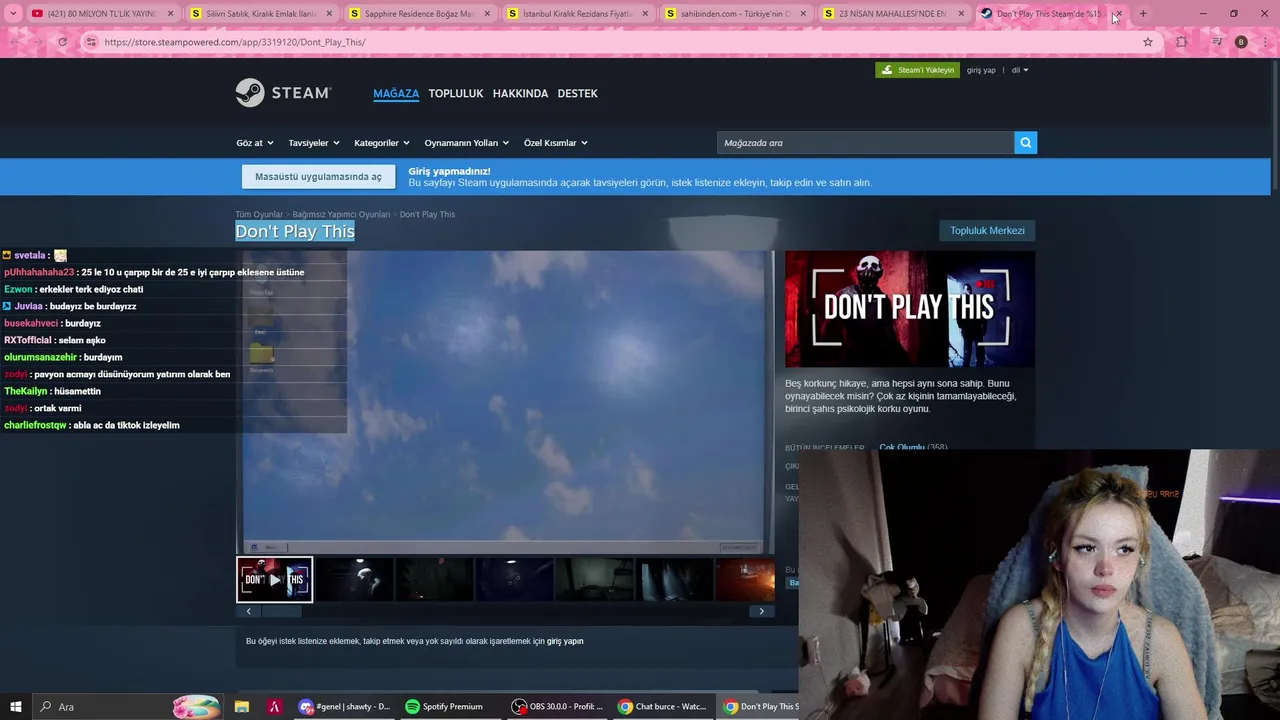Expand the Oynamanın Yolları dropdown

tap(466, 143)
